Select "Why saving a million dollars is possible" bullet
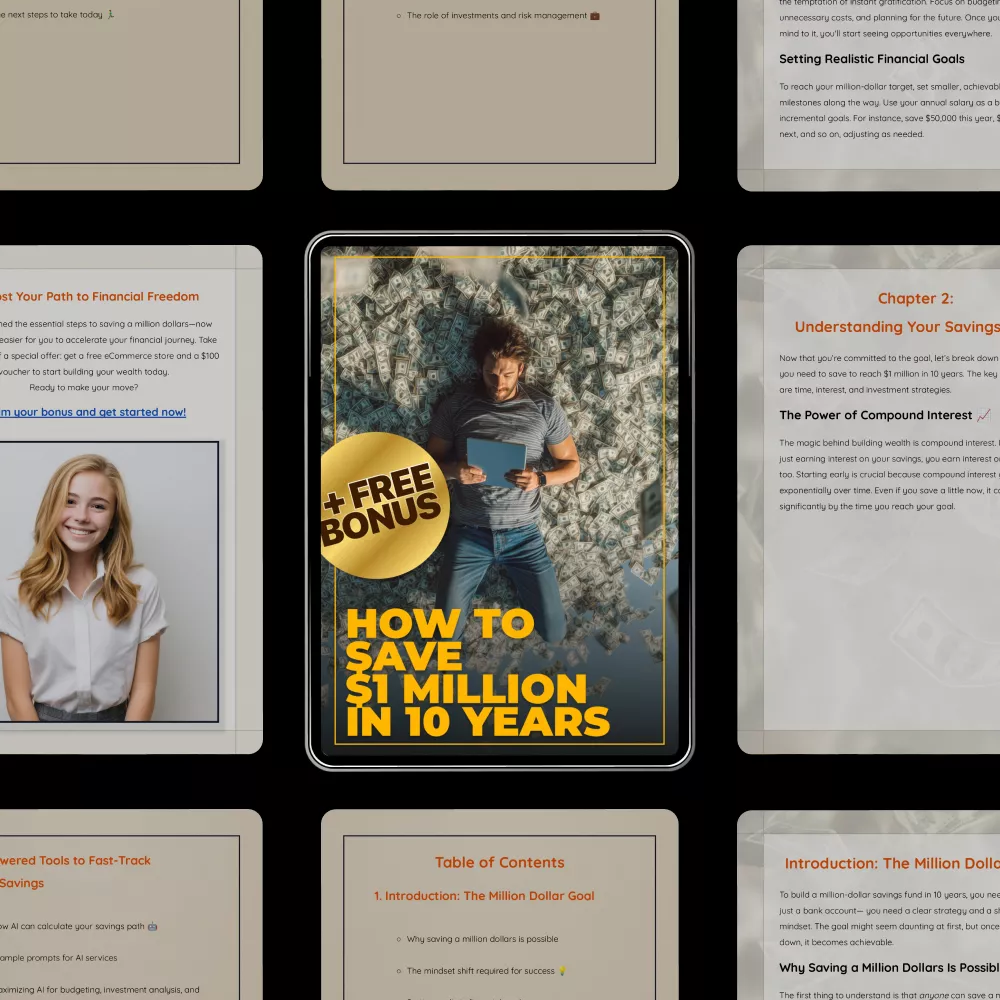The image size is (1000, 1000). point(482,939)
